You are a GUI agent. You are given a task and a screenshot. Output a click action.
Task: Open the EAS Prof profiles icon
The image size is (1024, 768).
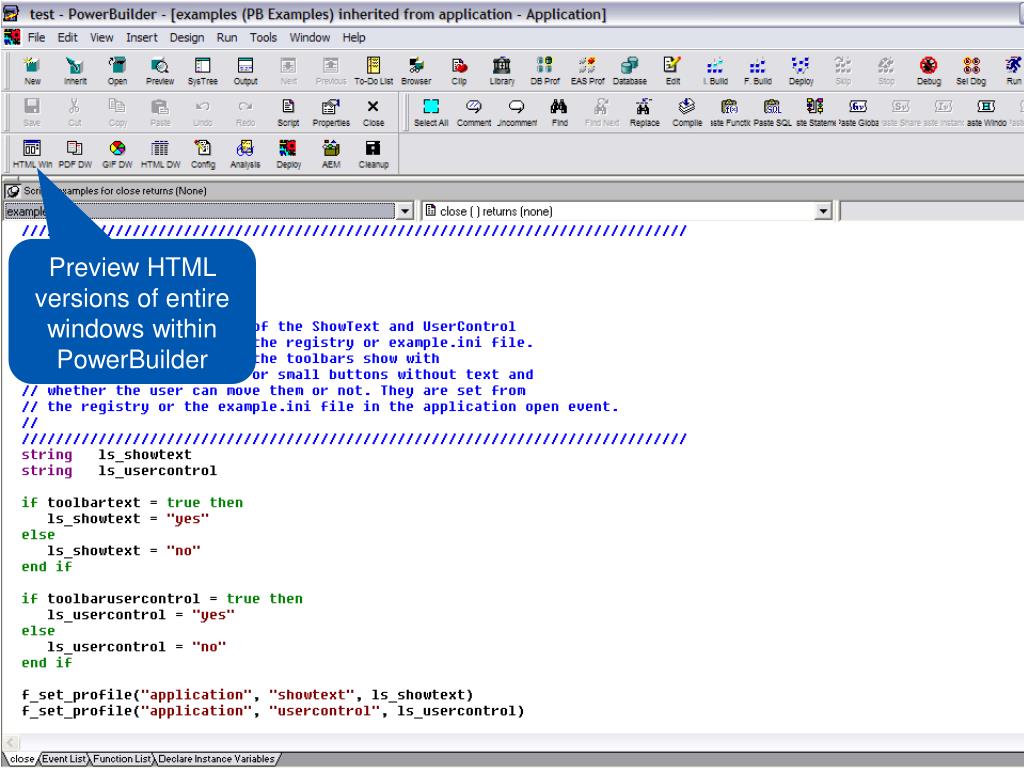(587, 71)
